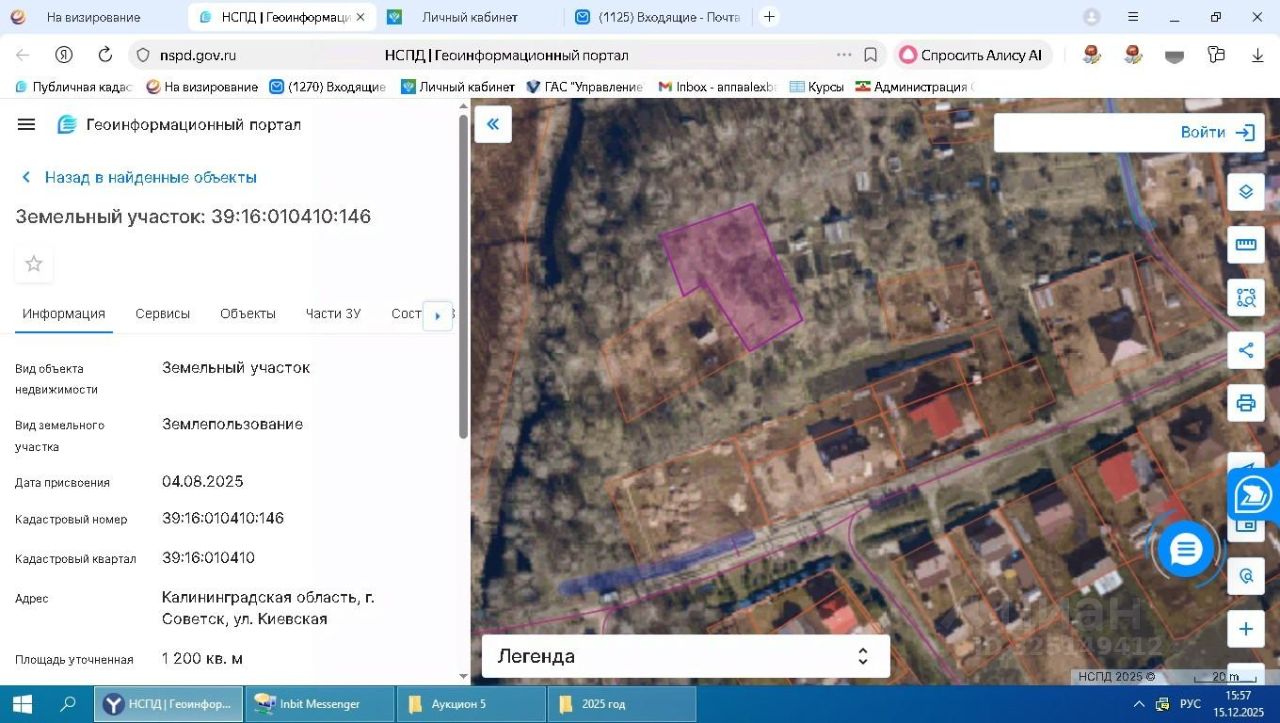1280x723 pixels.
Task: Select cadastral quarter value 39:16:010410
Action: 208,557
